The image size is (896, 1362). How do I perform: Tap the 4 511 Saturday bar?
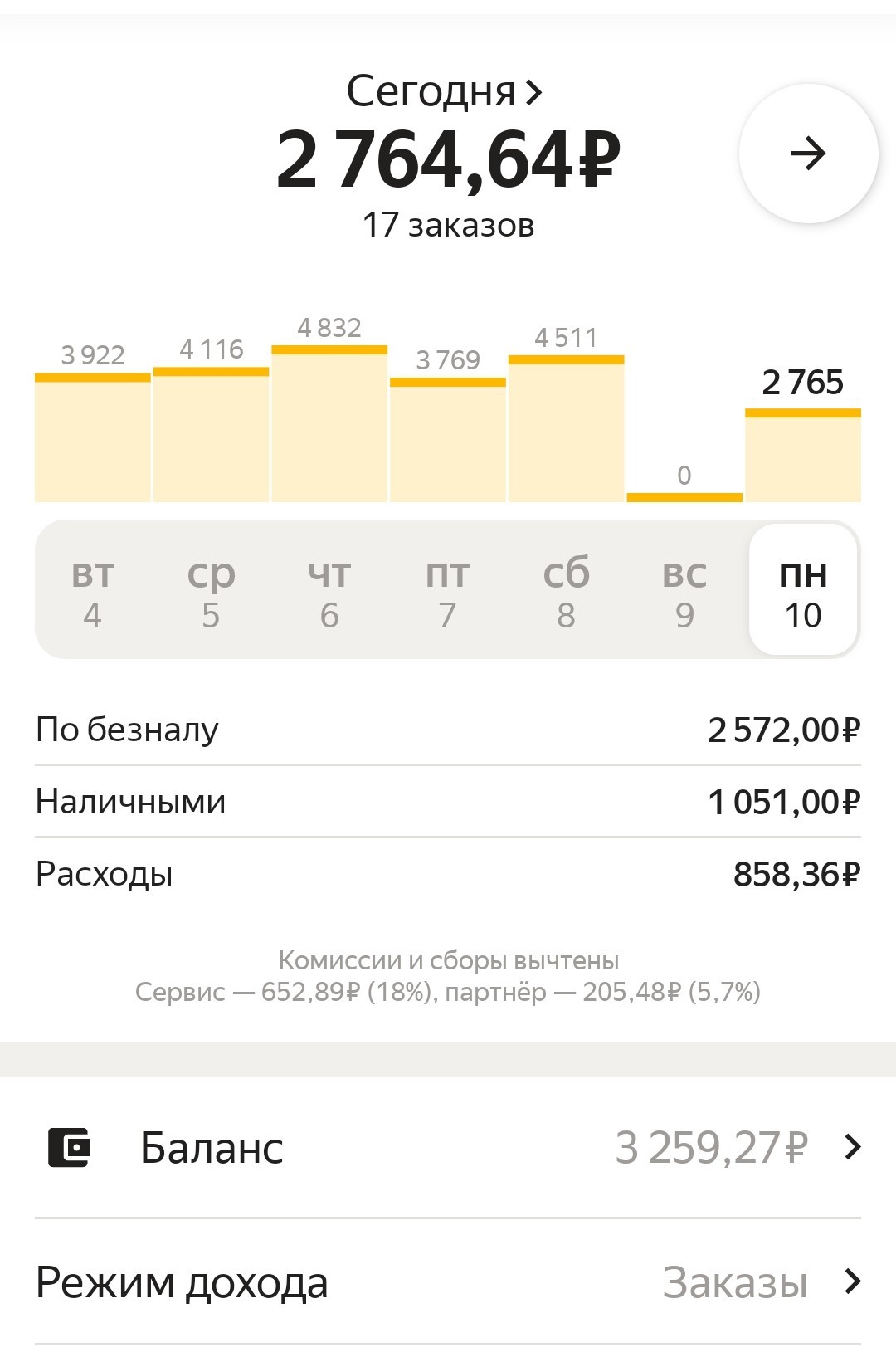[566, 428]
